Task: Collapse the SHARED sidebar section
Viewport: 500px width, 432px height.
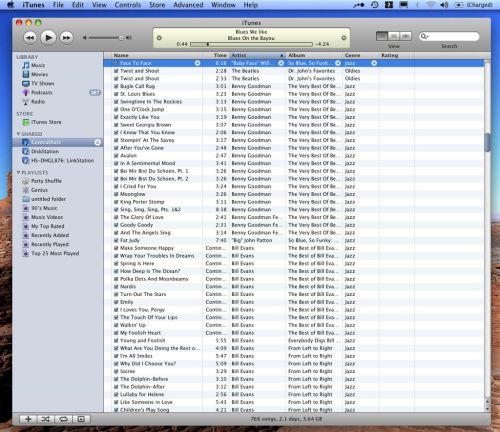Action: pyautogui.click(x=18, y=134)
